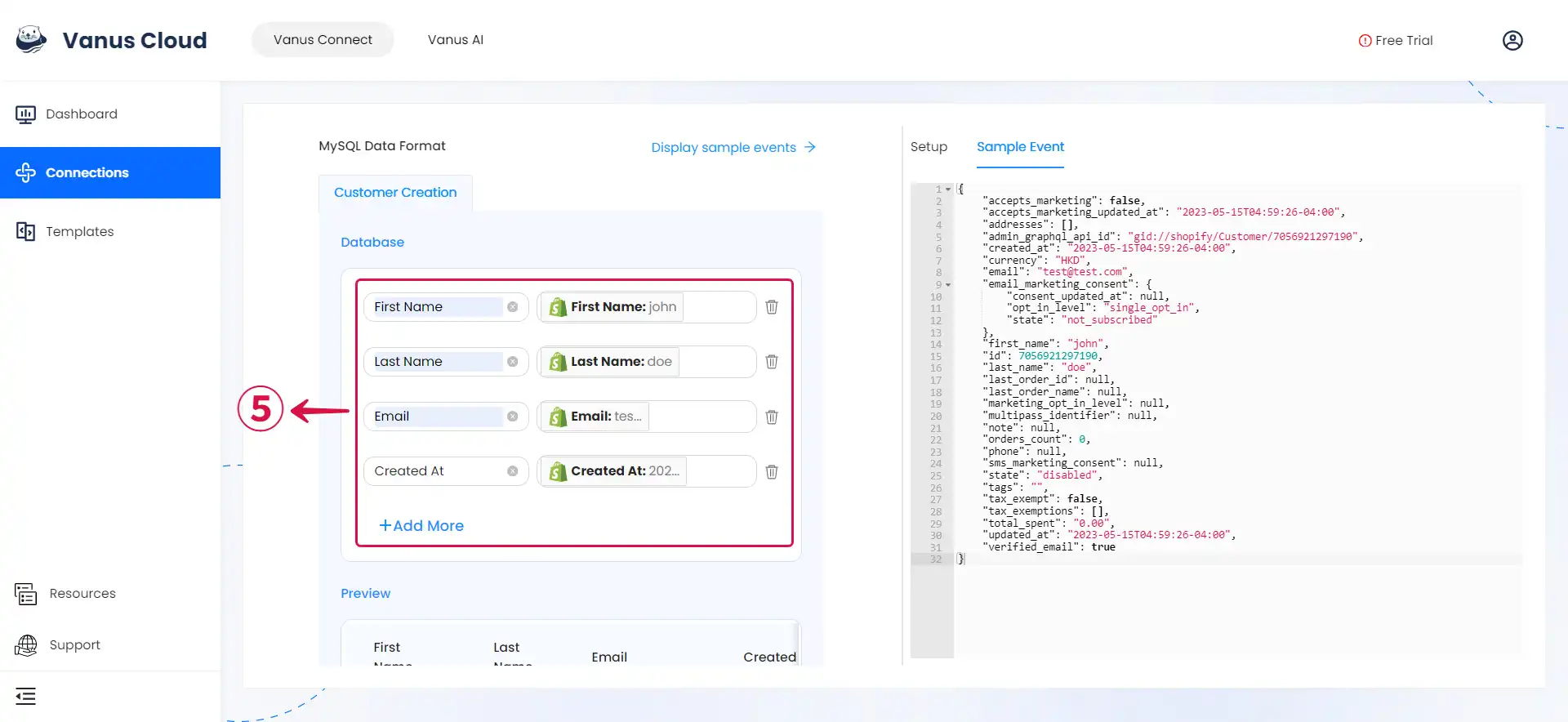This screenshot has width=1568, height=722.
Task: Click the +Add More button
Action: point(421,526)
